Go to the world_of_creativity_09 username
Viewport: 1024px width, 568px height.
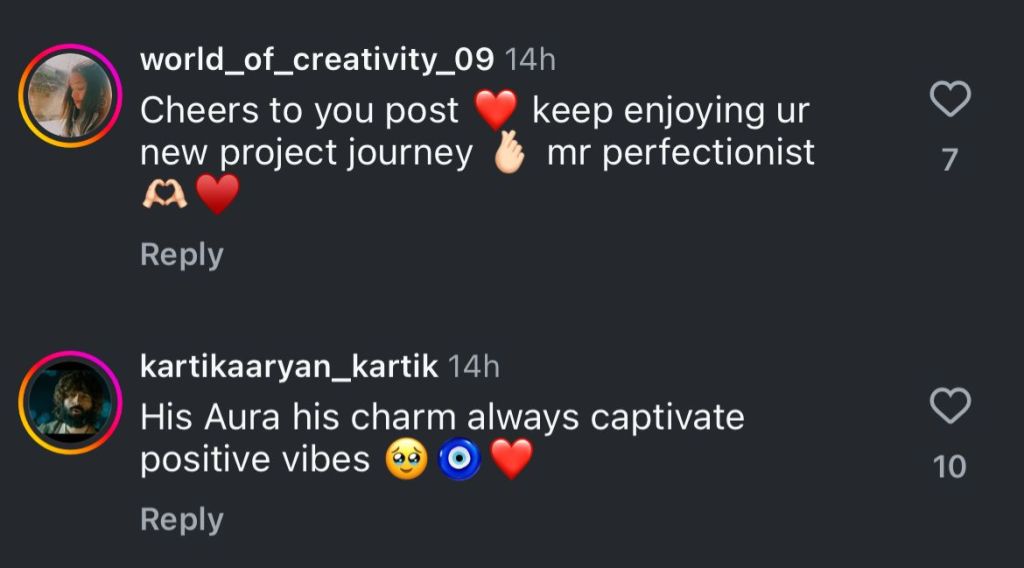pyautogui.click(x=317, y=59)
